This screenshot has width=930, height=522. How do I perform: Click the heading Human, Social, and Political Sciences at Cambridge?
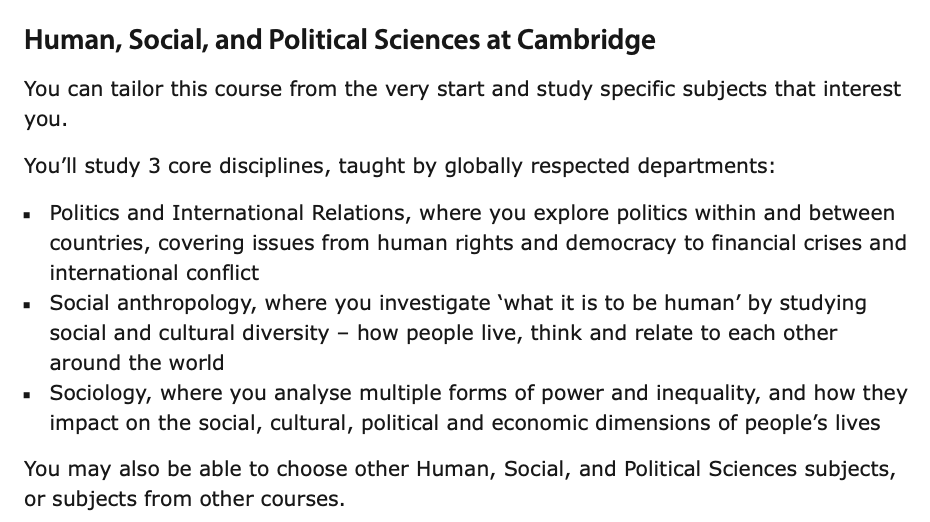[340, 41]
